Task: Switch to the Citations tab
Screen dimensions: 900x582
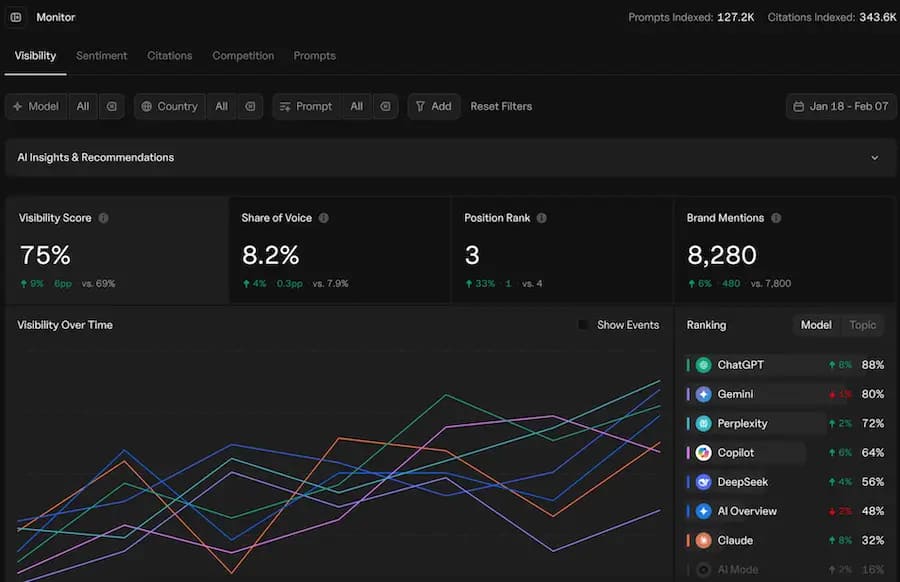Action: tap(170, 56)
